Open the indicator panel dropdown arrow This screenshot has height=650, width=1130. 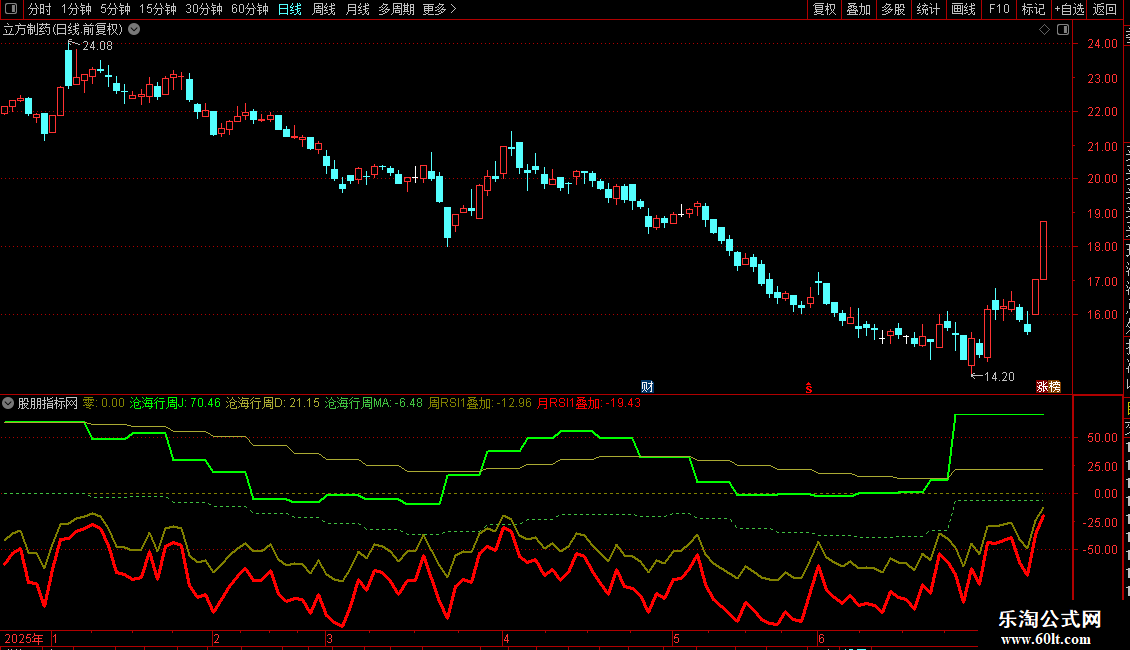pyautogui.click(x=8, y=404)
